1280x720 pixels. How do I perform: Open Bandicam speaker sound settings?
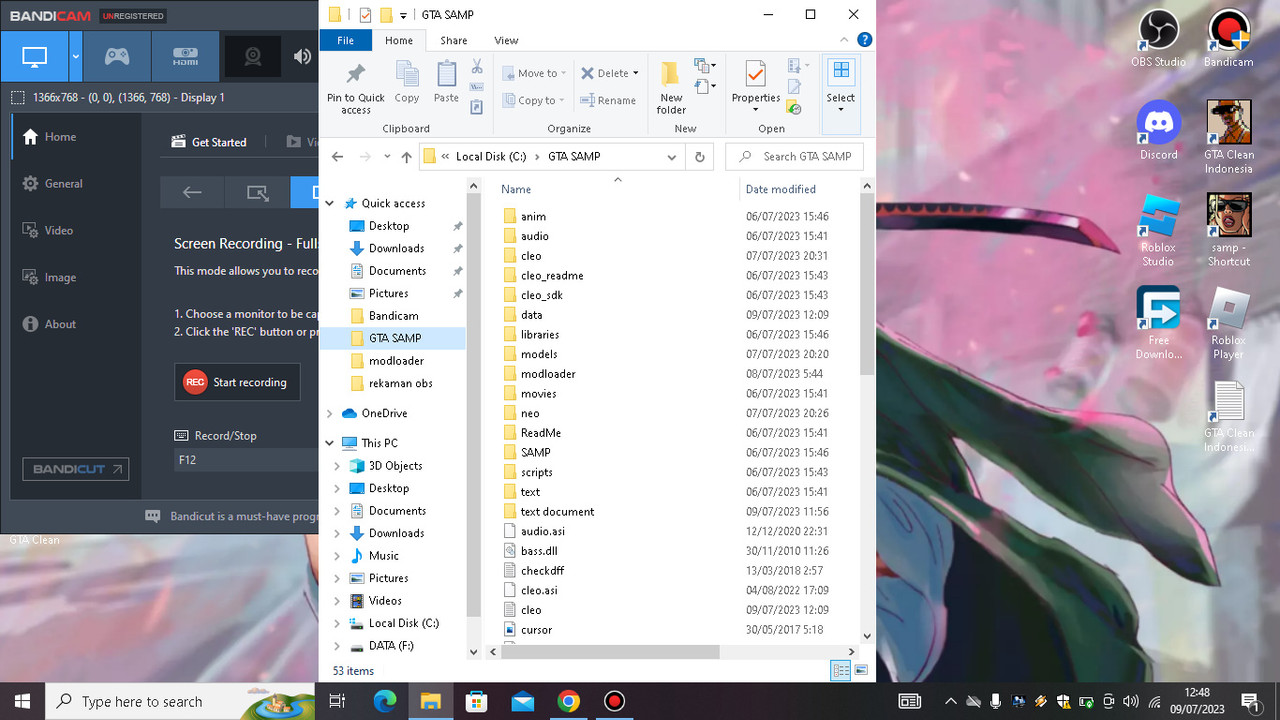[x=302, y=56]
